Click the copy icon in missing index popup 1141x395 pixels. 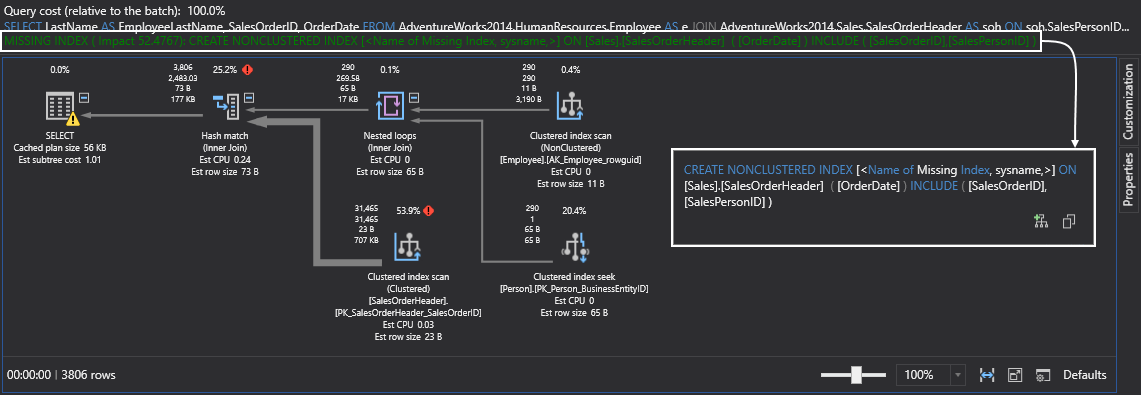pyautogui.click(x=1069, y=222)
